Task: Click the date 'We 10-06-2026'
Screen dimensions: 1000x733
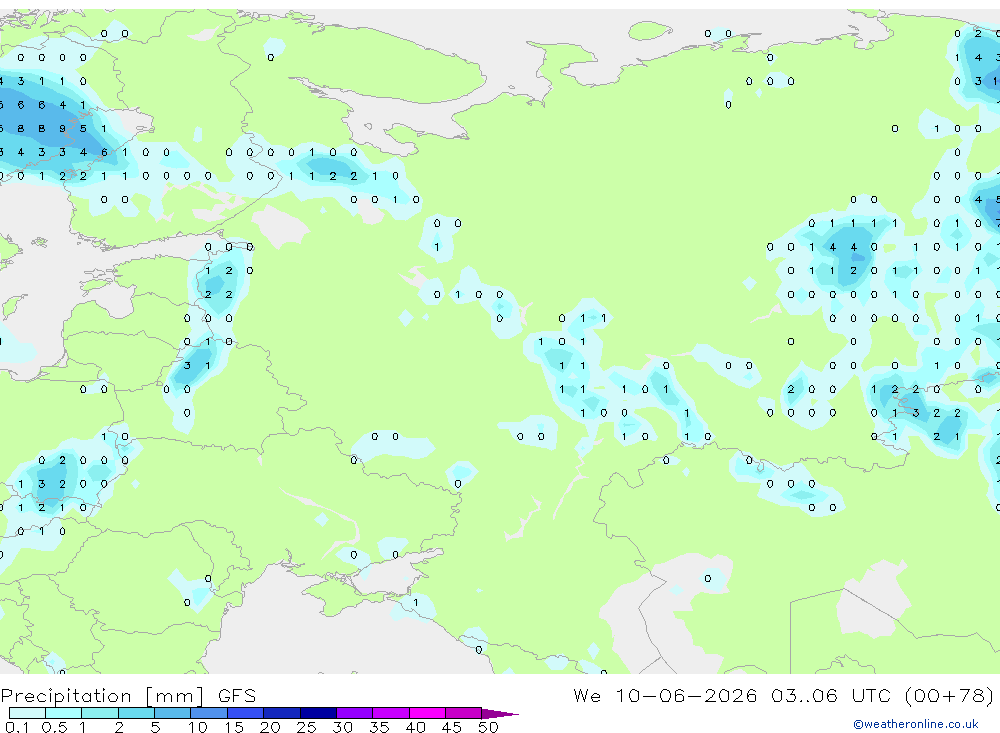Action: coord(665,695)
